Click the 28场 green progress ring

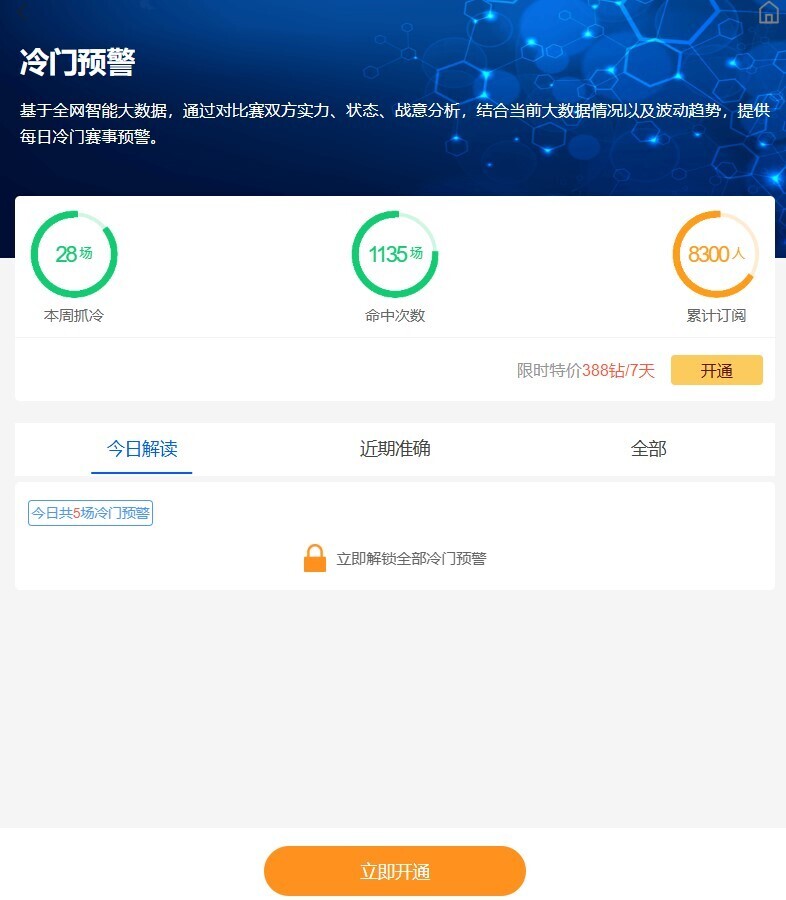click(74, 254)
